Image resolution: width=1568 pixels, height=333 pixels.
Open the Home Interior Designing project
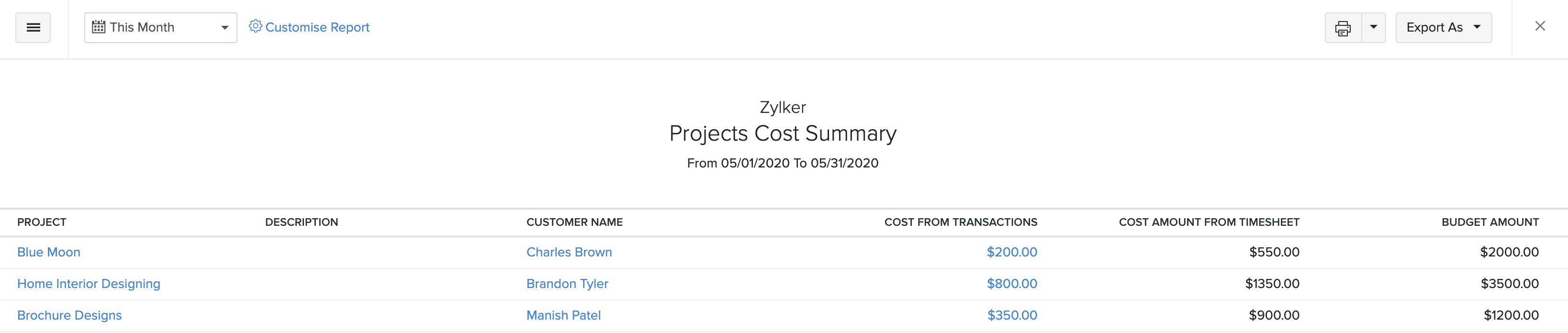(89, 283)
